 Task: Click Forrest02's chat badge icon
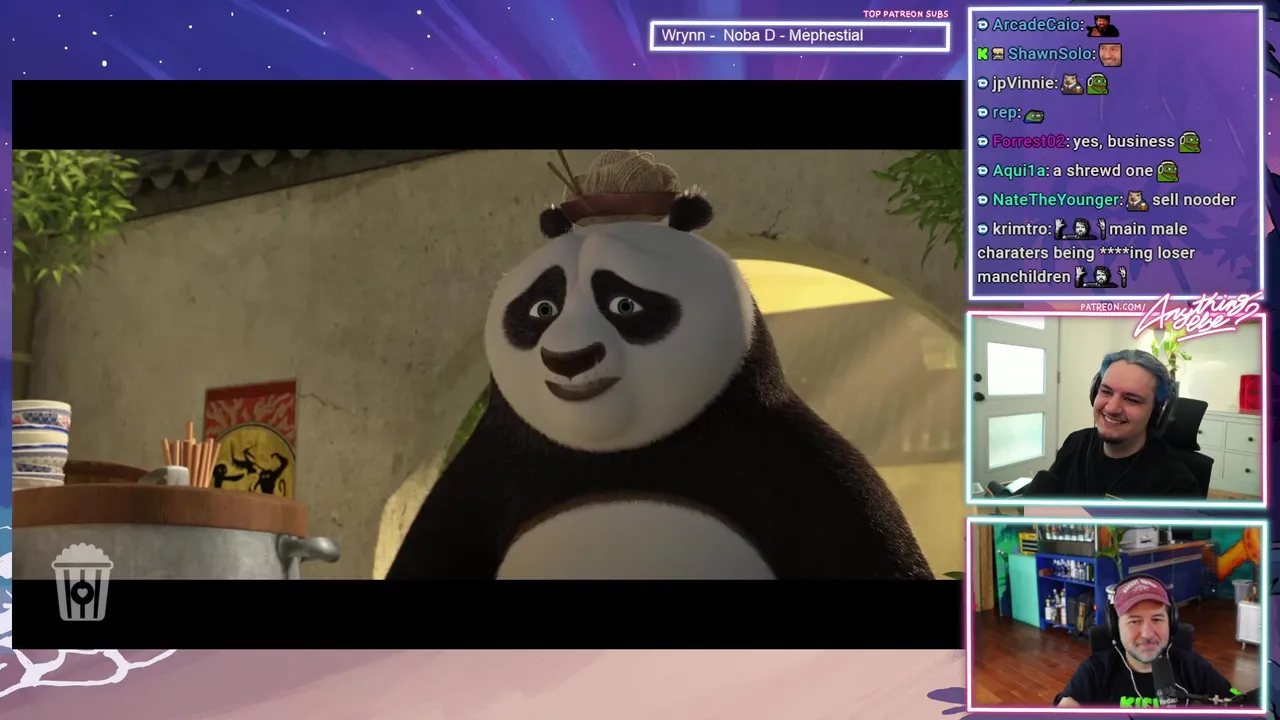(983, 141)
